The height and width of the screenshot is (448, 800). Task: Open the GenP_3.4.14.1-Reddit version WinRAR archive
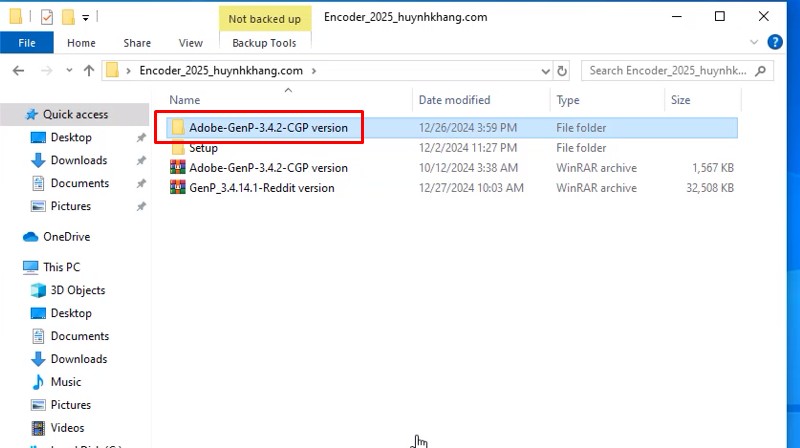click(x=261, y=188)
